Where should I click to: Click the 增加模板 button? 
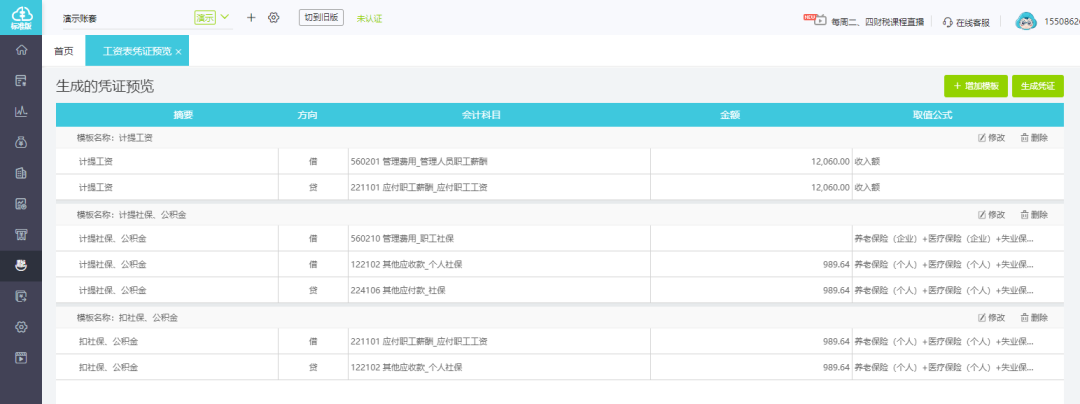click(976, 87)
